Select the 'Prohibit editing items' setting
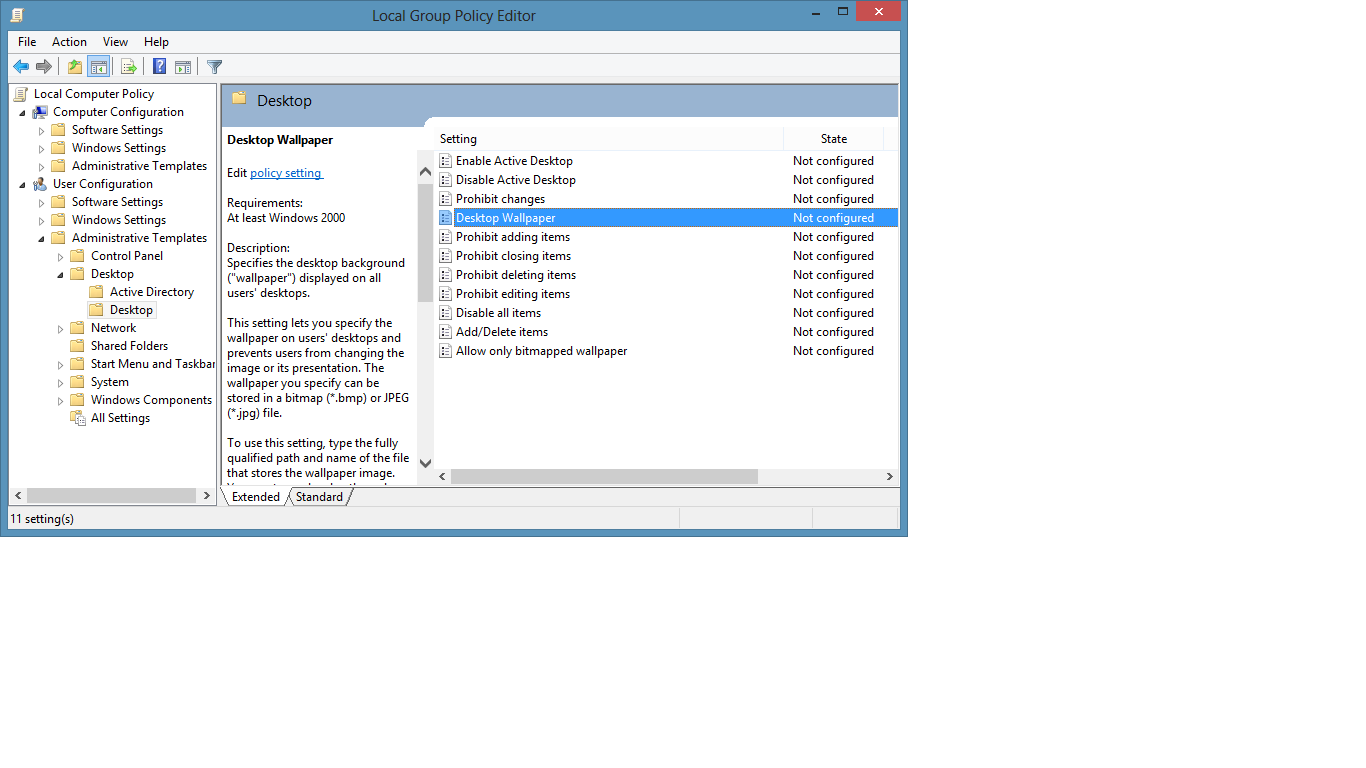Image resolution: width=1366 pixels, height=768 pixels. (x=513, y=294)
